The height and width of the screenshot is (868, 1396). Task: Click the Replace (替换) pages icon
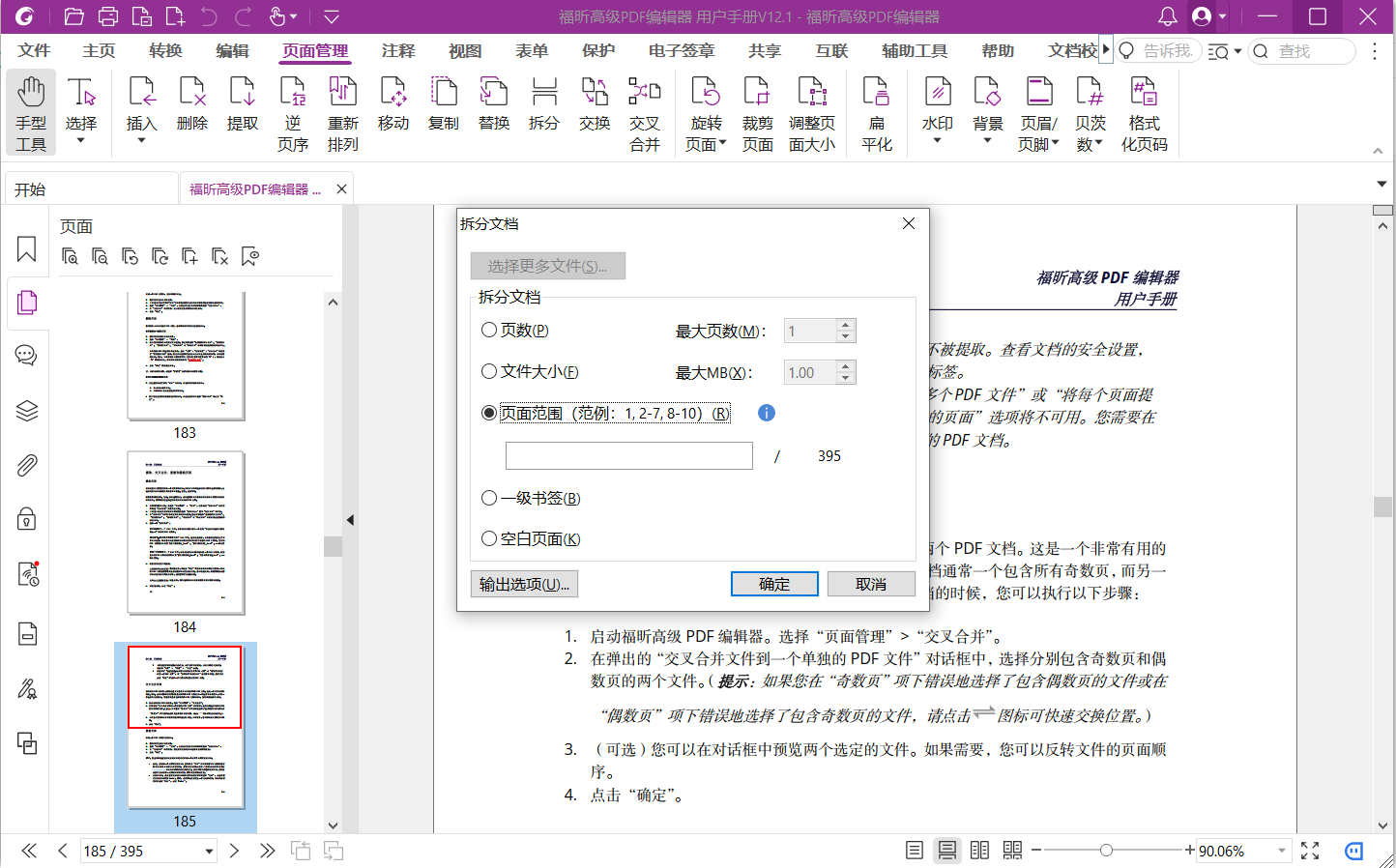[494, 103]
